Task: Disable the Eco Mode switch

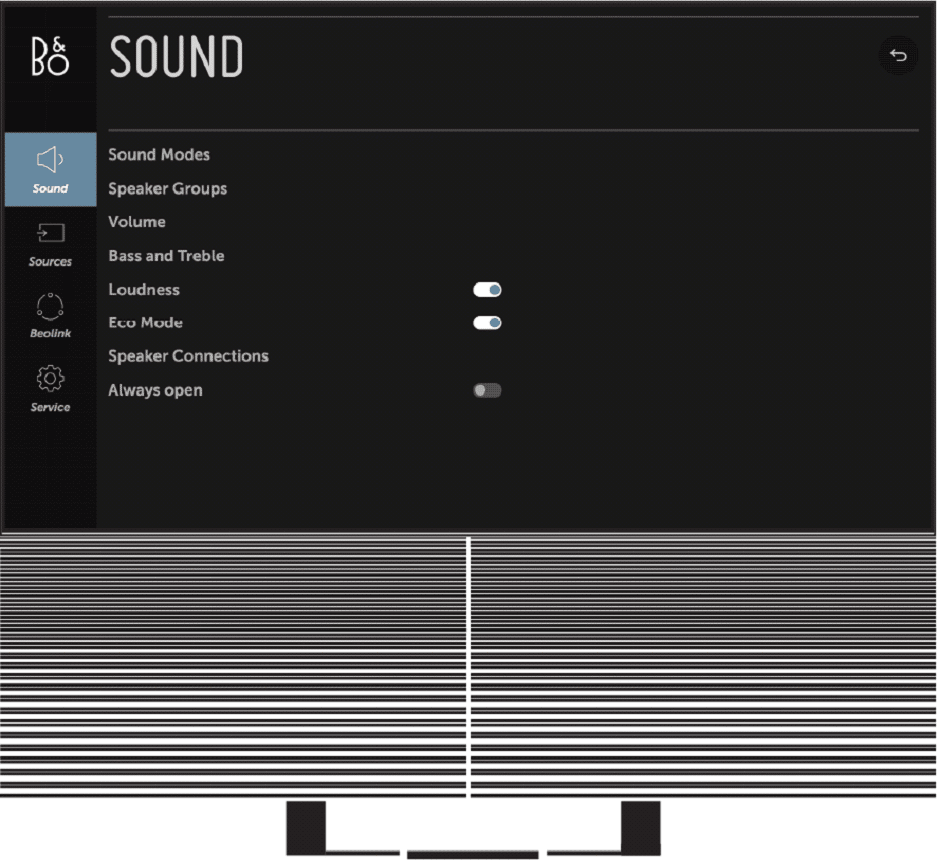Action: click(x=487, y=323)
